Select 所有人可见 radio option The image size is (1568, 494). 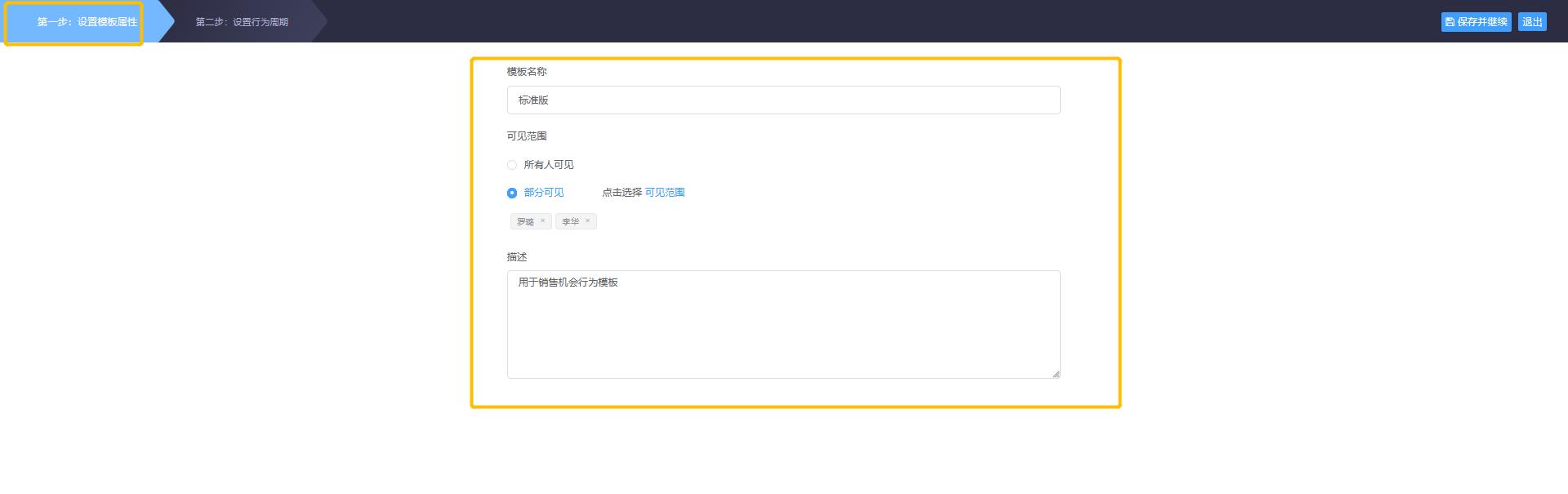(512, 165)
